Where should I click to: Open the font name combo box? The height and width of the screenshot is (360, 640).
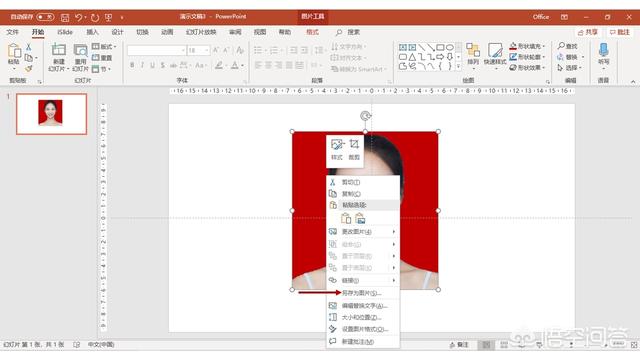156,50
